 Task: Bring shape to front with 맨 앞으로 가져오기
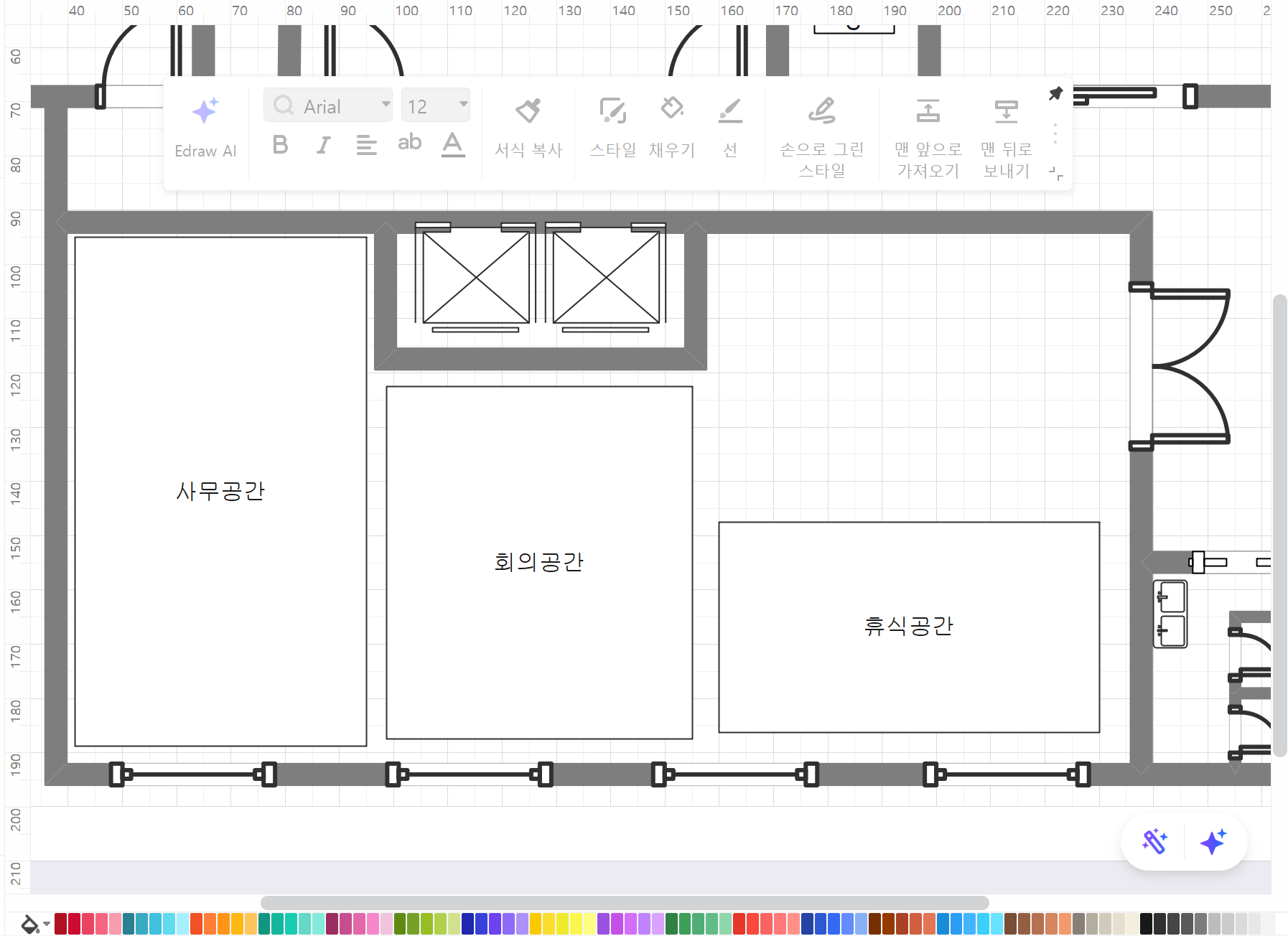(928, 138)
